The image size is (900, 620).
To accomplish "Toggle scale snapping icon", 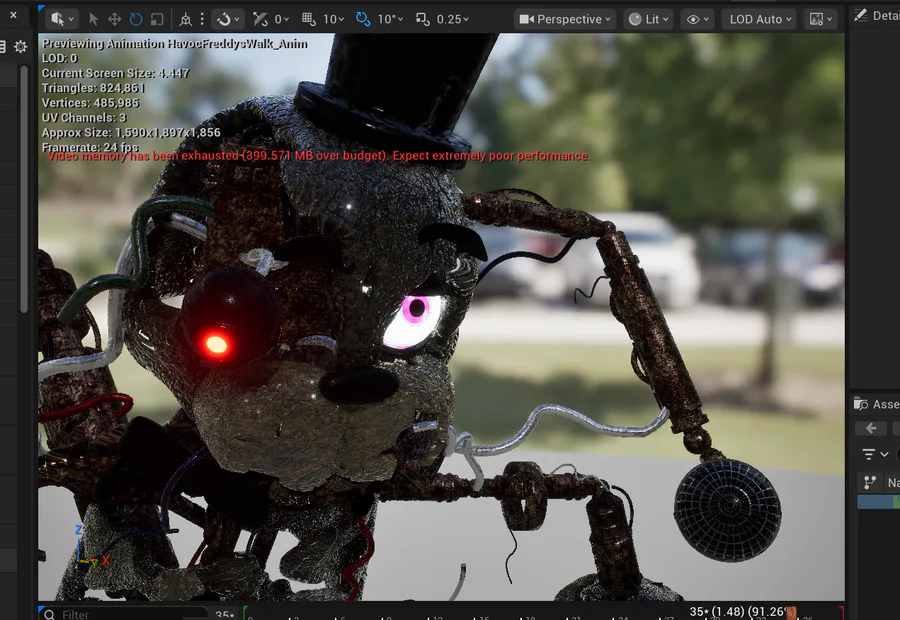I will (422, 20).
